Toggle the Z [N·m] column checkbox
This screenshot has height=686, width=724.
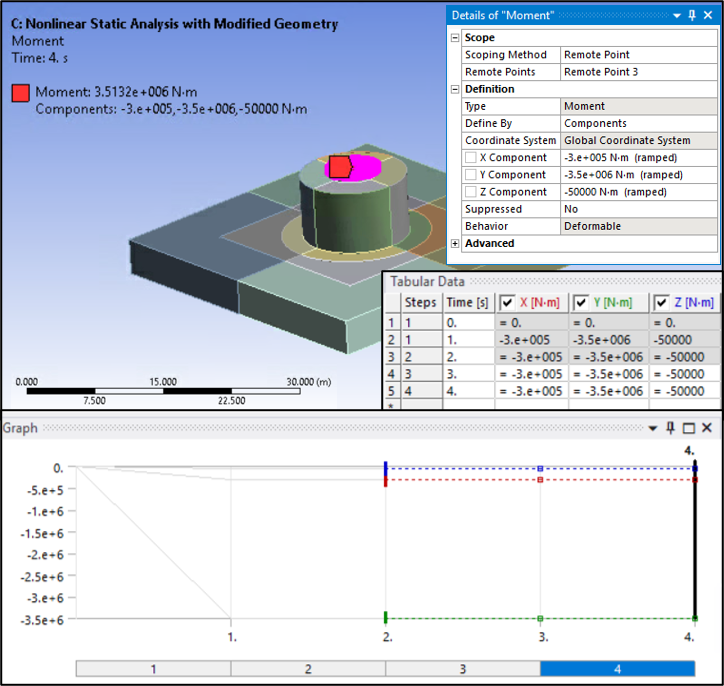[662, 303]
